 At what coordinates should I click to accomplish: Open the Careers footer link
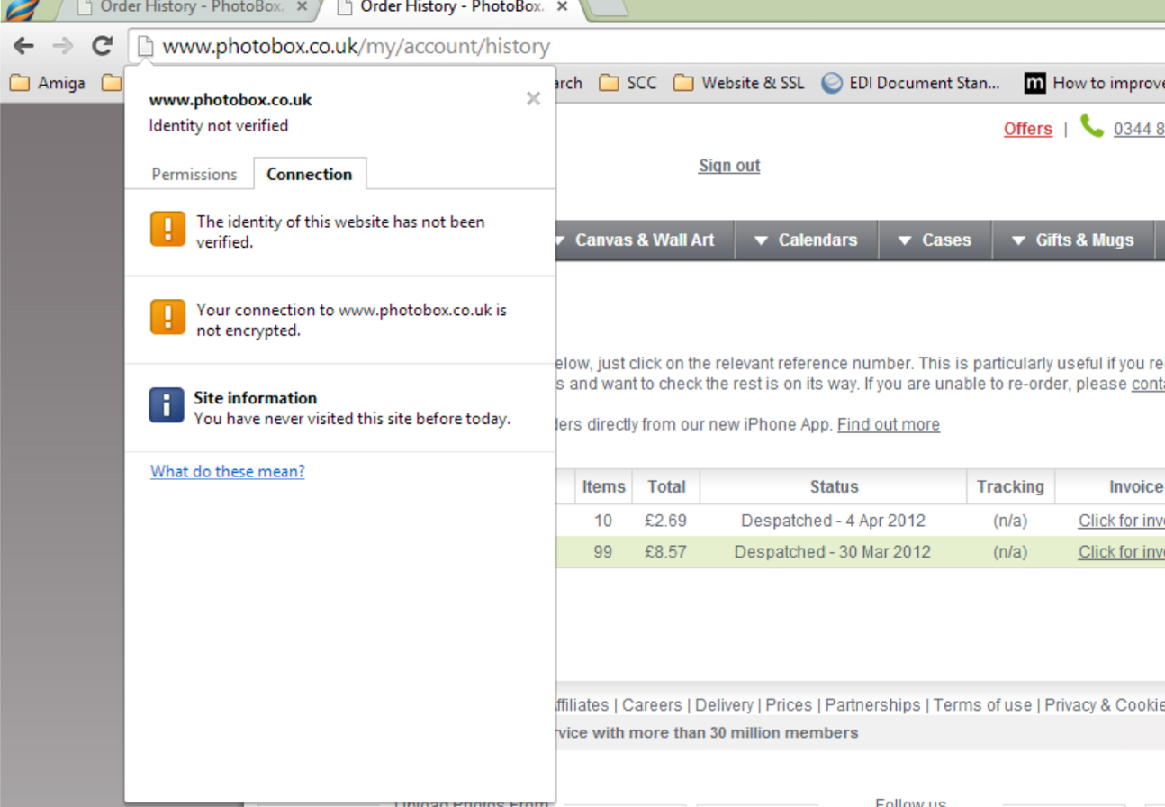[x=652, y=705]
